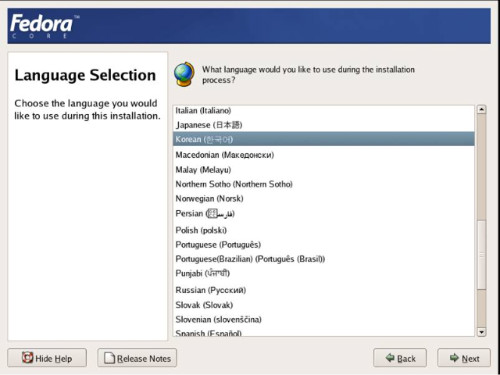Viewport: 500px width, 375px height.
Task: Select Norwegian (Norsk)
Action: click(323, 199)
